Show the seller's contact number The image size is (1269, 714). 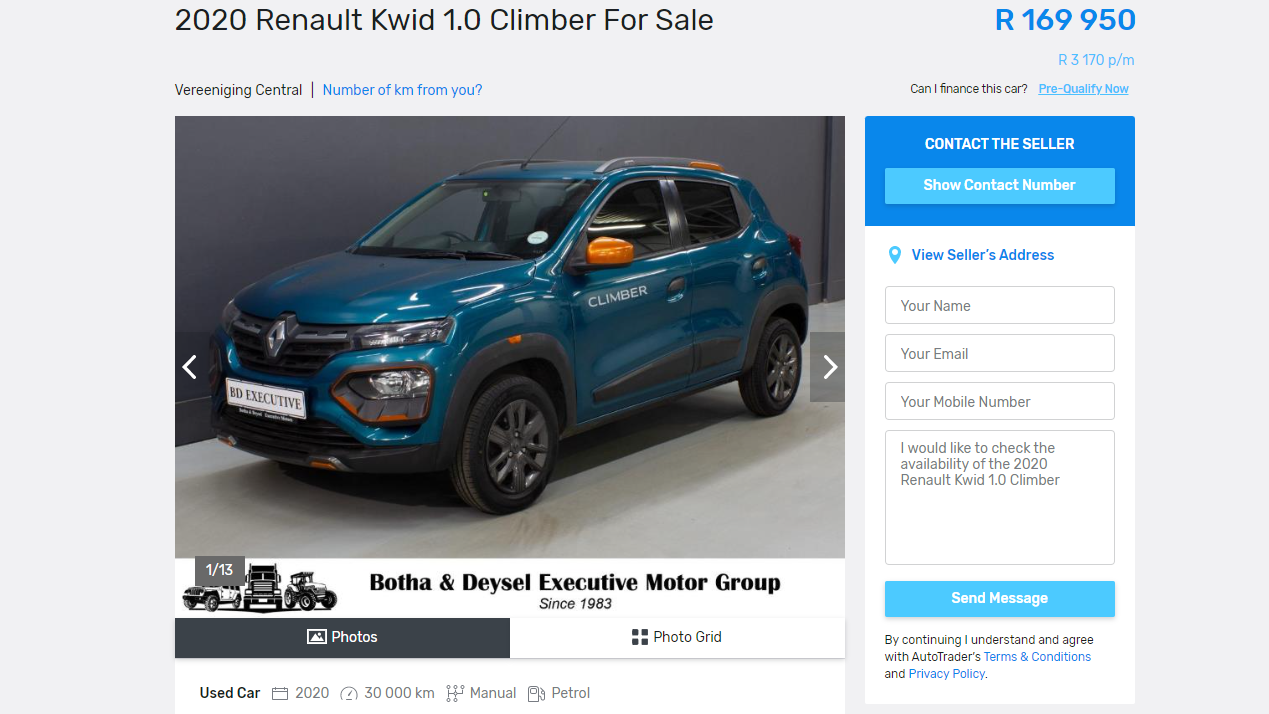[x=999, y=185]
